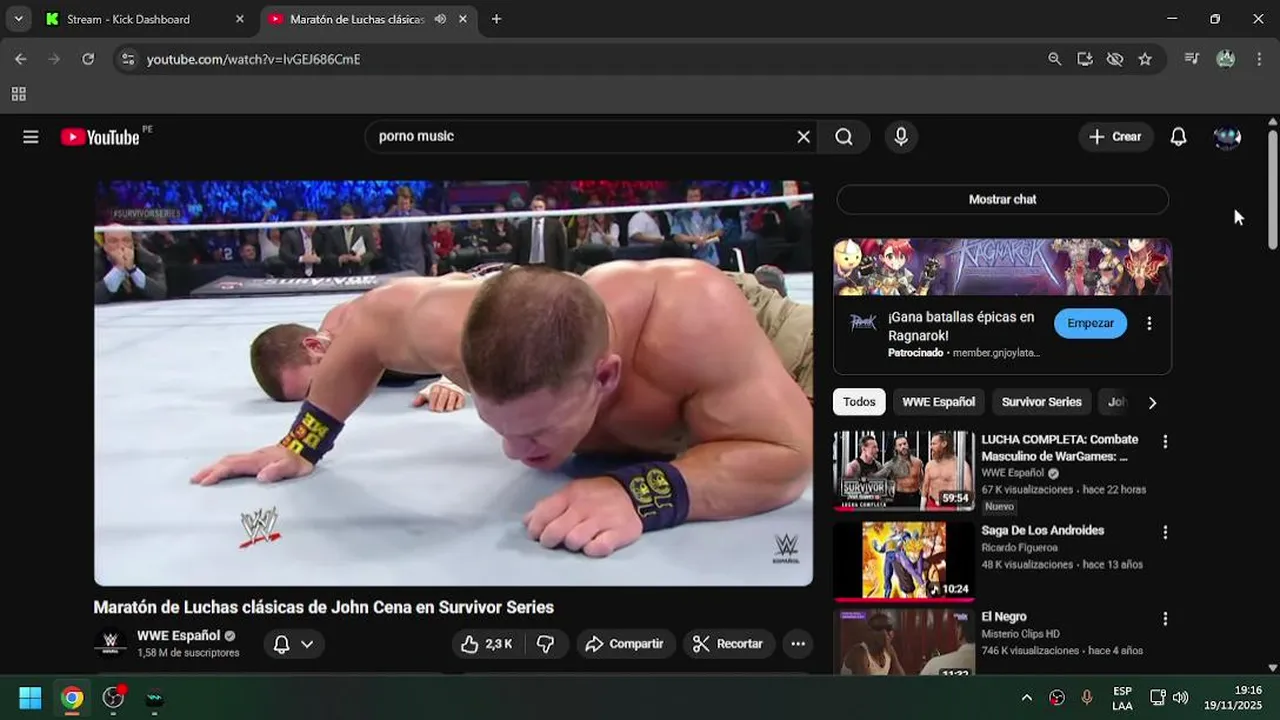Dislike the video with thumbs down

pos(546,644)
